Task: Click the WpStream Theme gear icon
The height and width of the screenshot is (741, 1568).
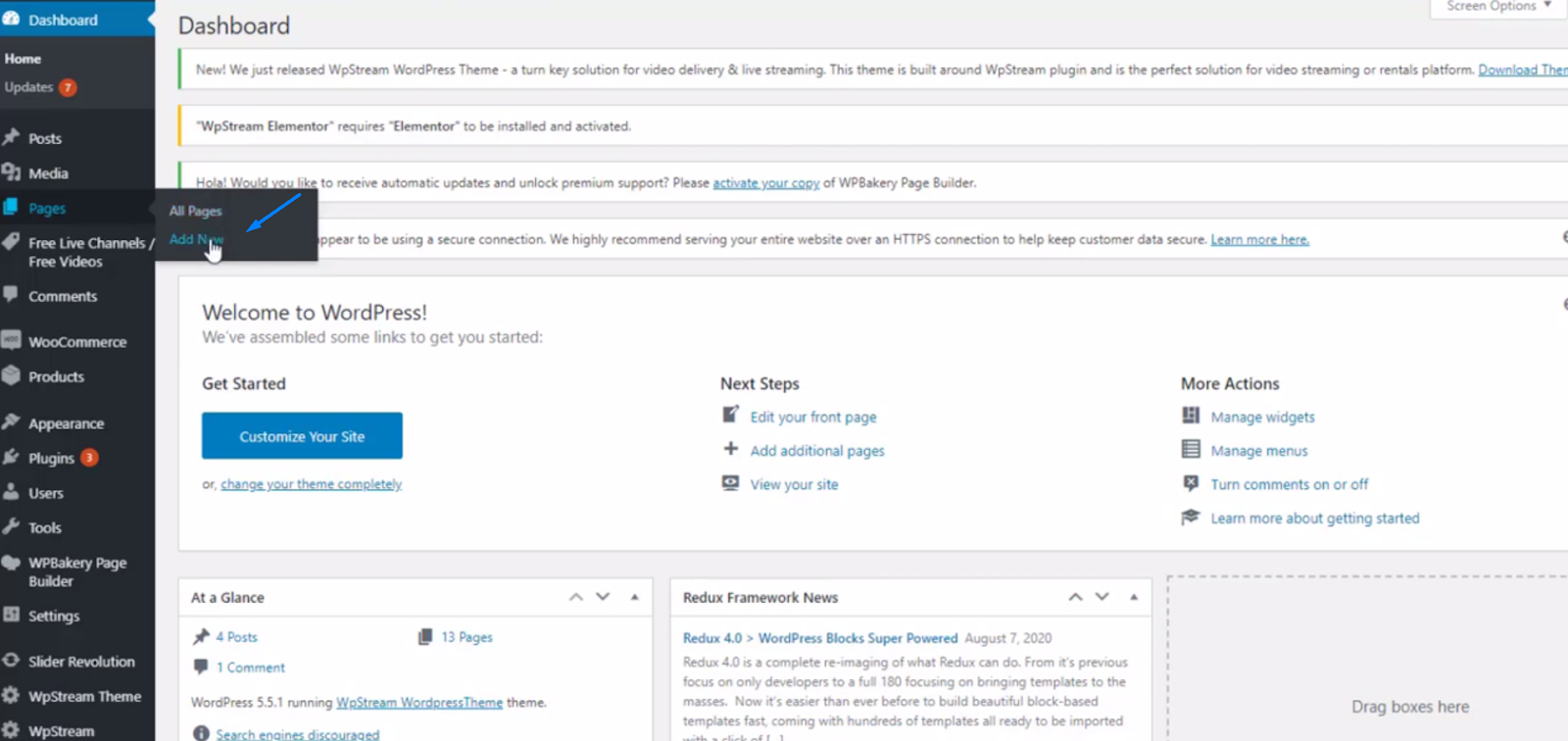Action: [x=11, y=695]
